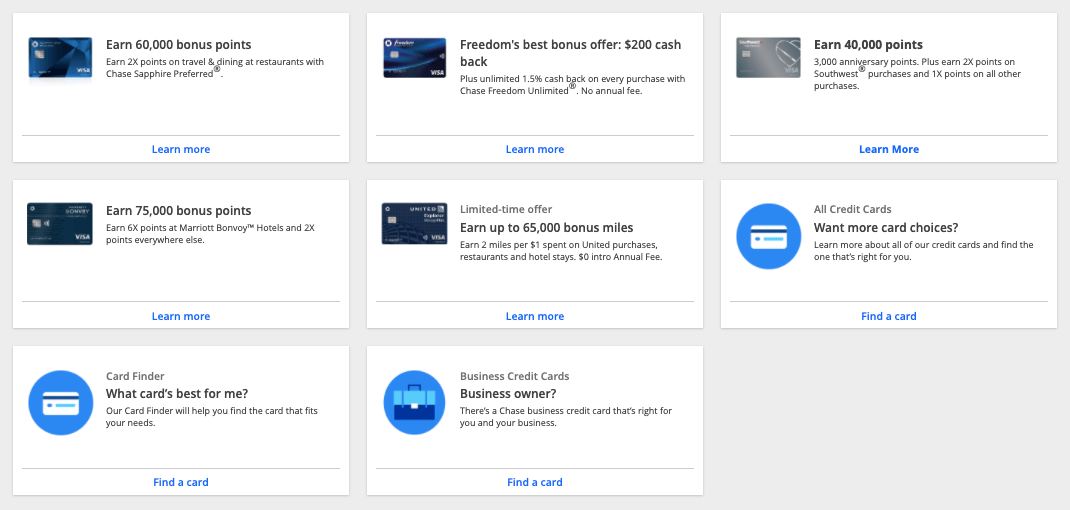1070x510 pixels.
Task: Click the Southwest card image
Action: coord(768,57)
